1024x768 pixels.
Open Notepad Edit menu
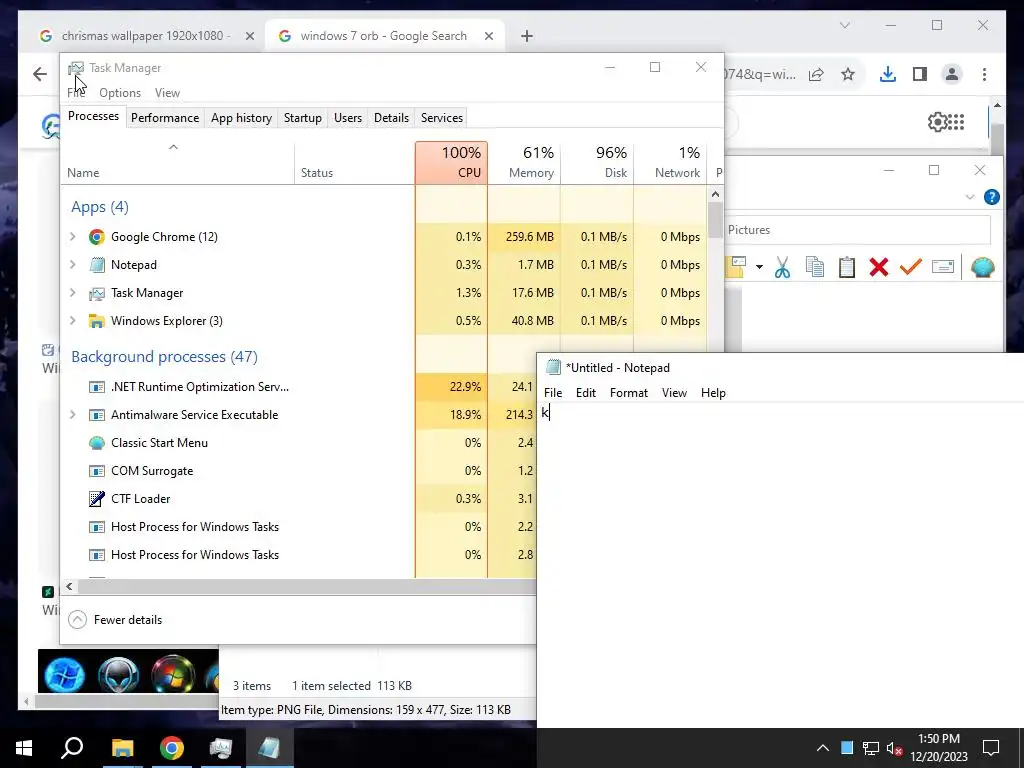point(585,392)
